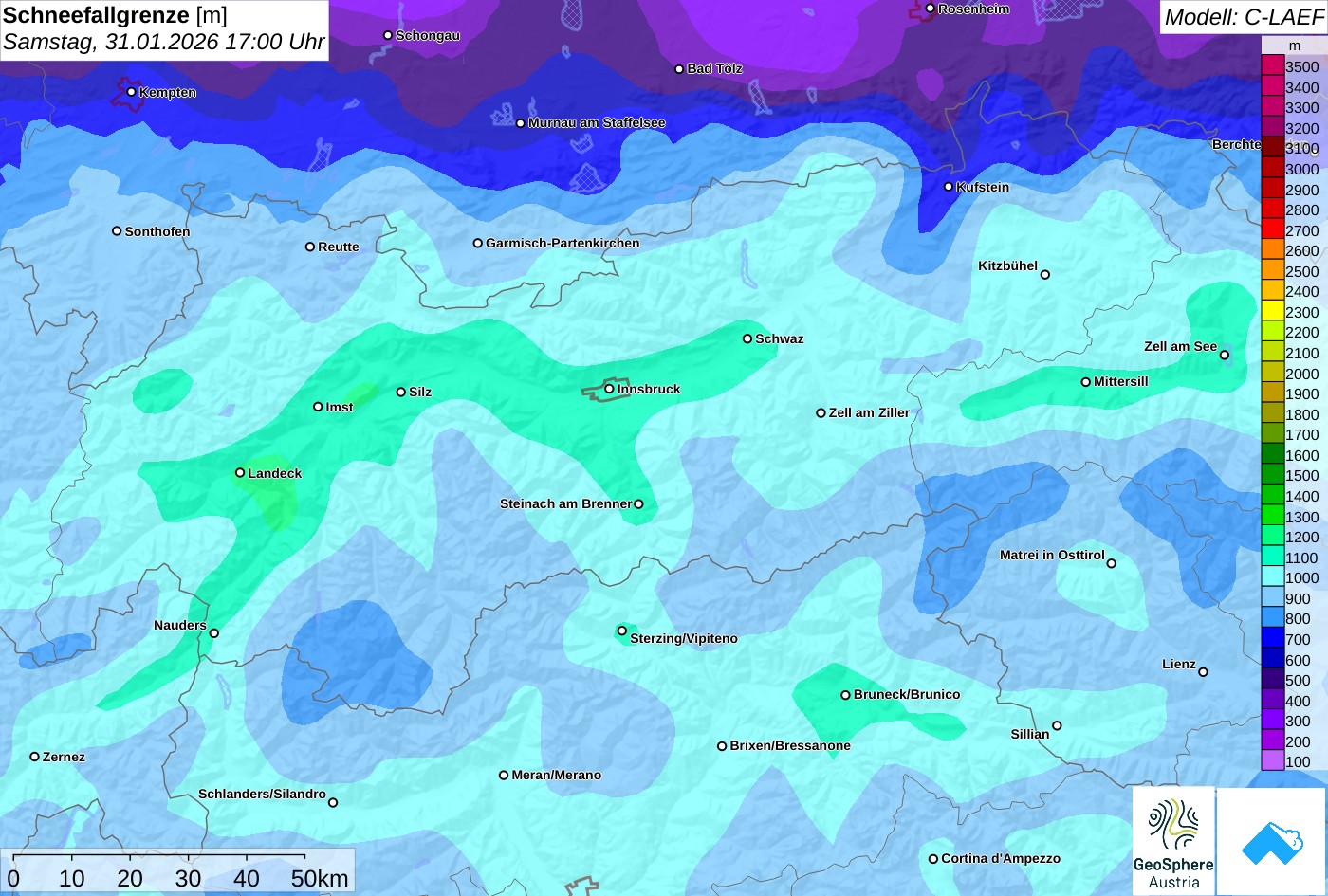Click the "Garmisch-Partenkirchen" label
Screen dimensions: 1328x896
tap(563, 244)
